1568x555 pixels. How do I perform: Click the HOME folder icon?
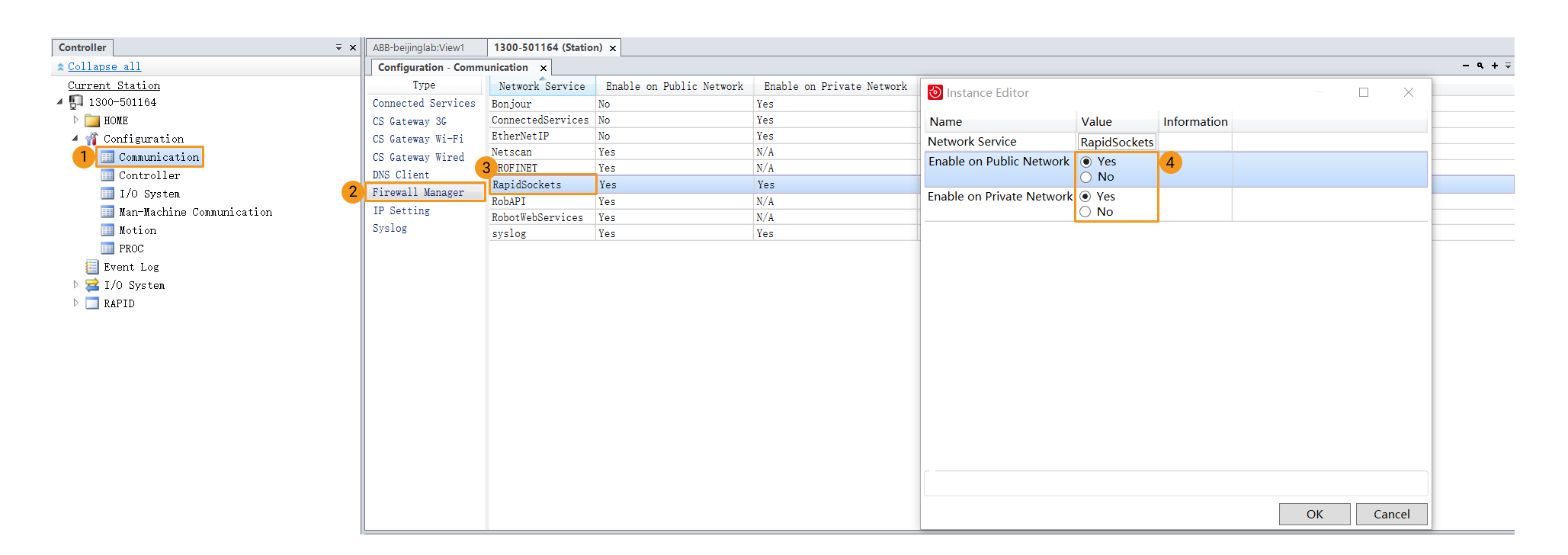tap(92, 120)
